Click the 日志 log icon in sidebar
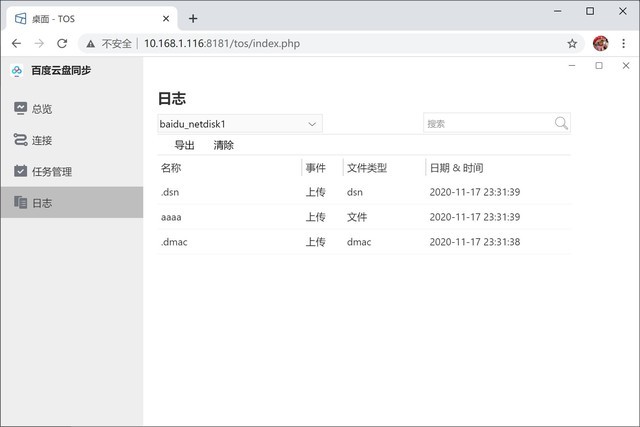 pos(20,202)
